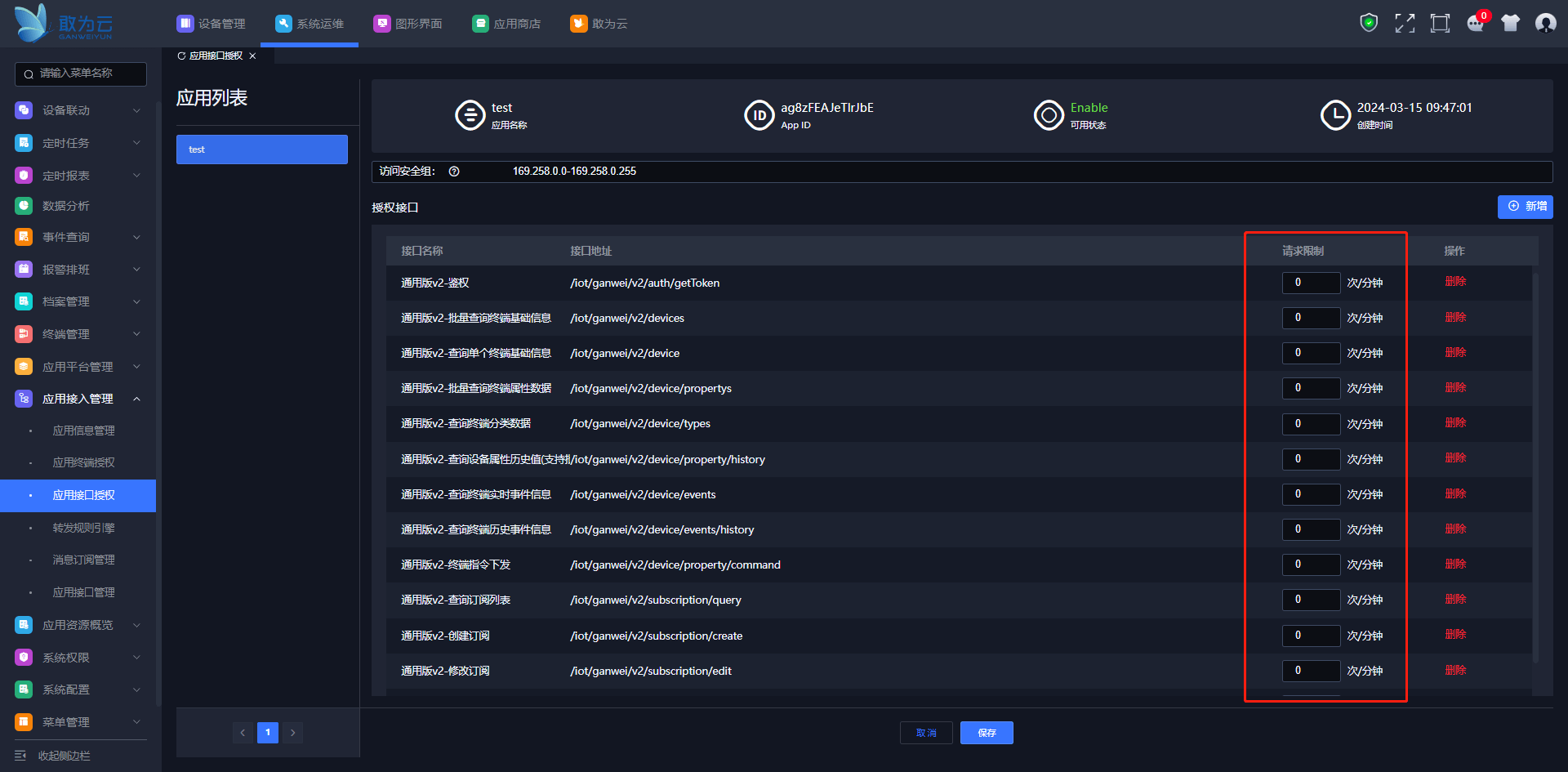Viewport: 1568px width, 772px height.
Task: Click help icon beside 访问安全组
Action: point(454,172)
